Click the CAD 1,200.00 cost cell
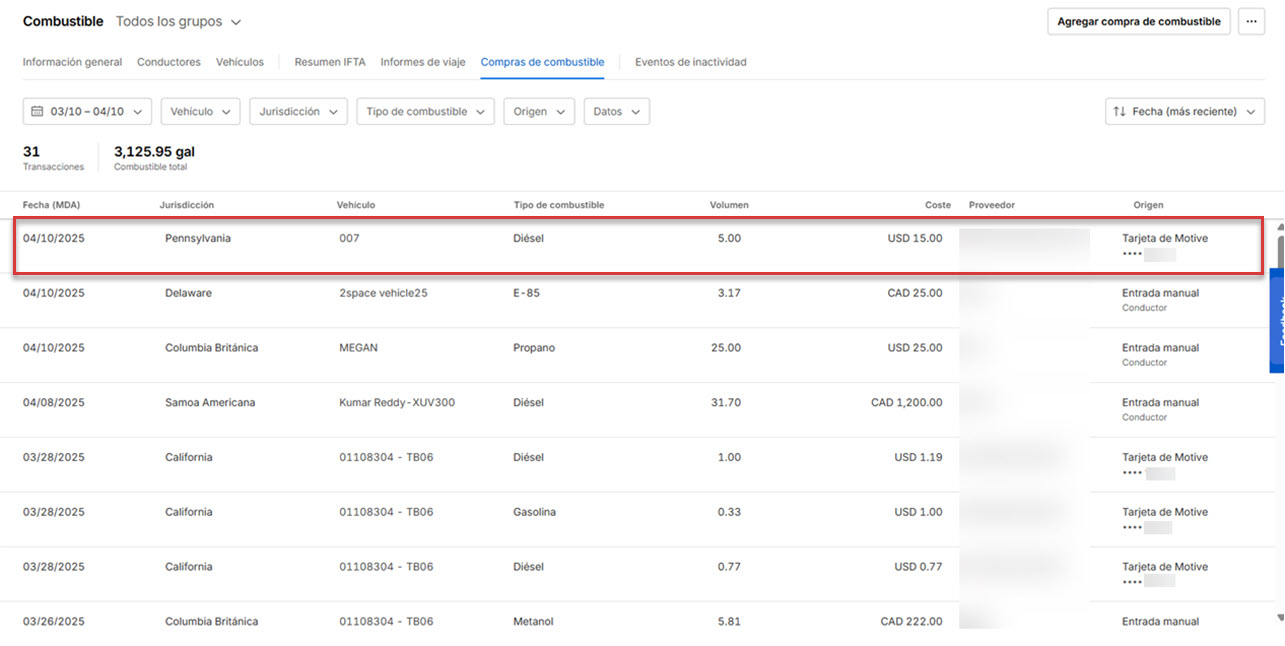1285x646 pixels. click(907, 403)
